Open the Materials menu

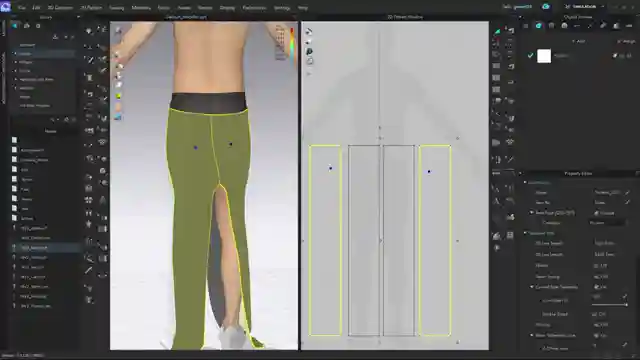click(x=141, y=7)
